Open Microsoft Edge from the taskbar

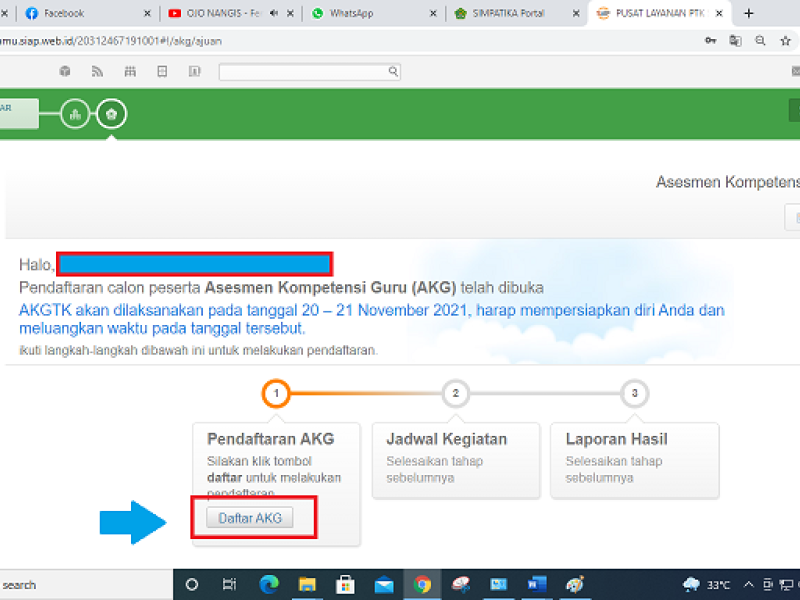(x=269, y=585)
